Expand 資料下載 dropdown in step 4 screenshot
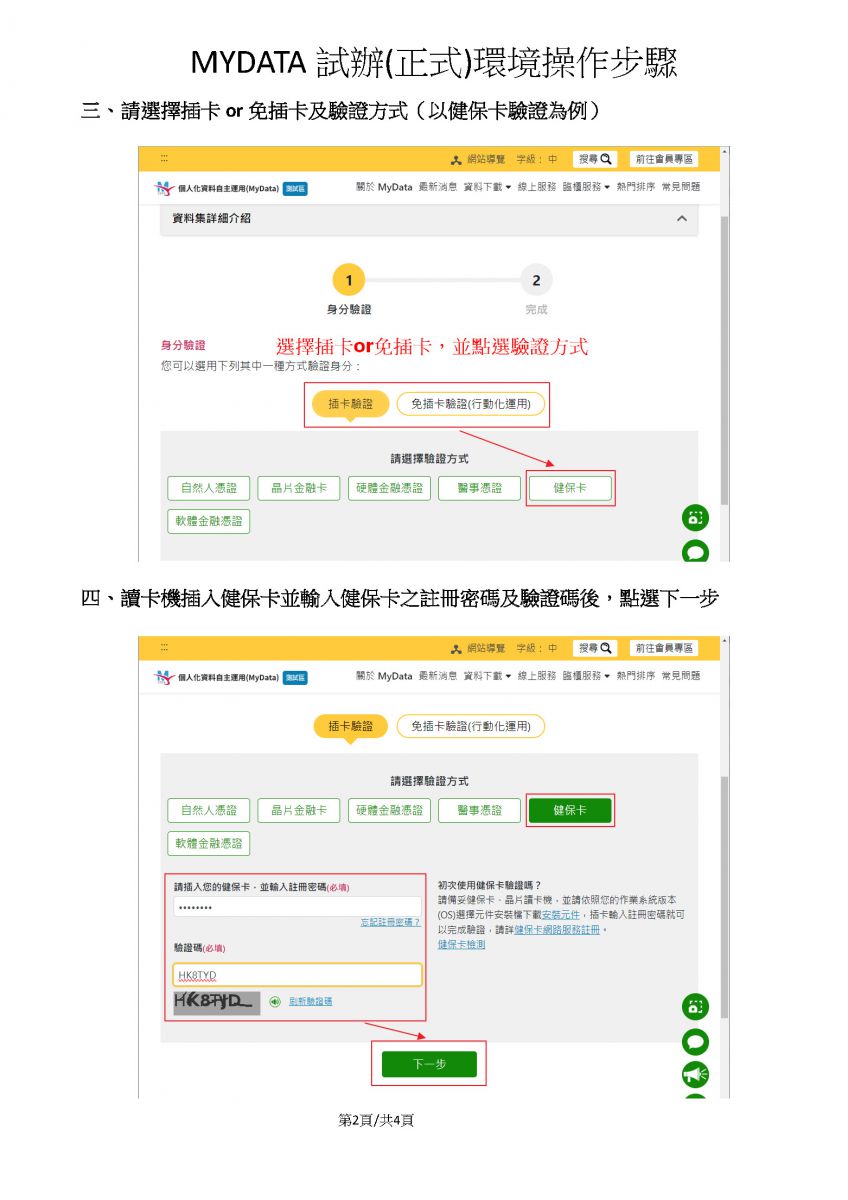Image resolution: width=848 pixels, height=1200 pixels. pyautogui.click(x=487, y=676)
